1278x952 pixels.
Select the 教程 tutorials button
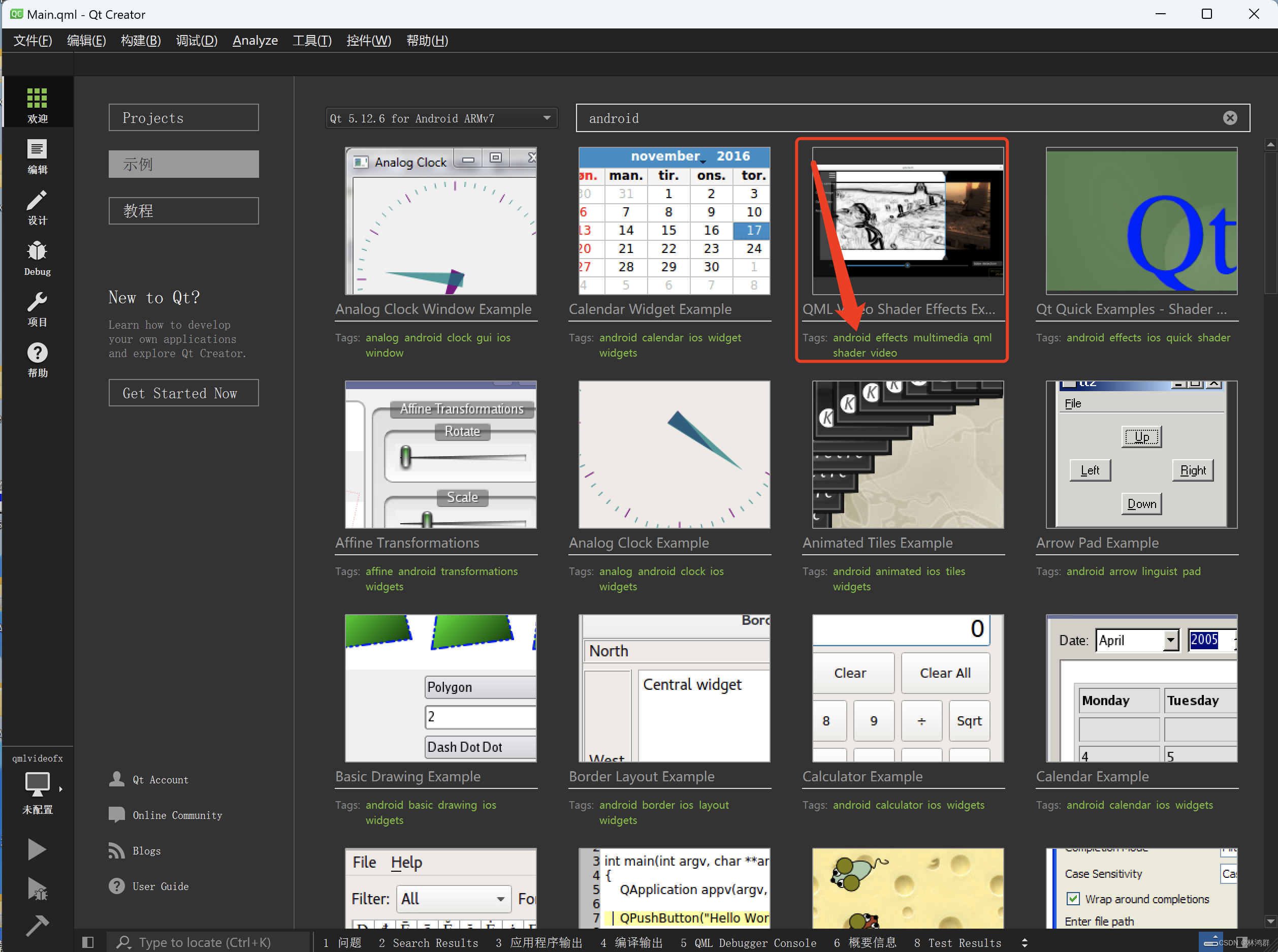pos(184,211)
